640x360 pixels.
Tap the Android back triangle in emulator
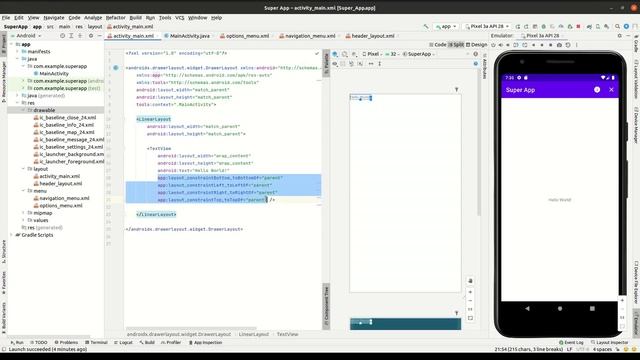tap(527, 309)
